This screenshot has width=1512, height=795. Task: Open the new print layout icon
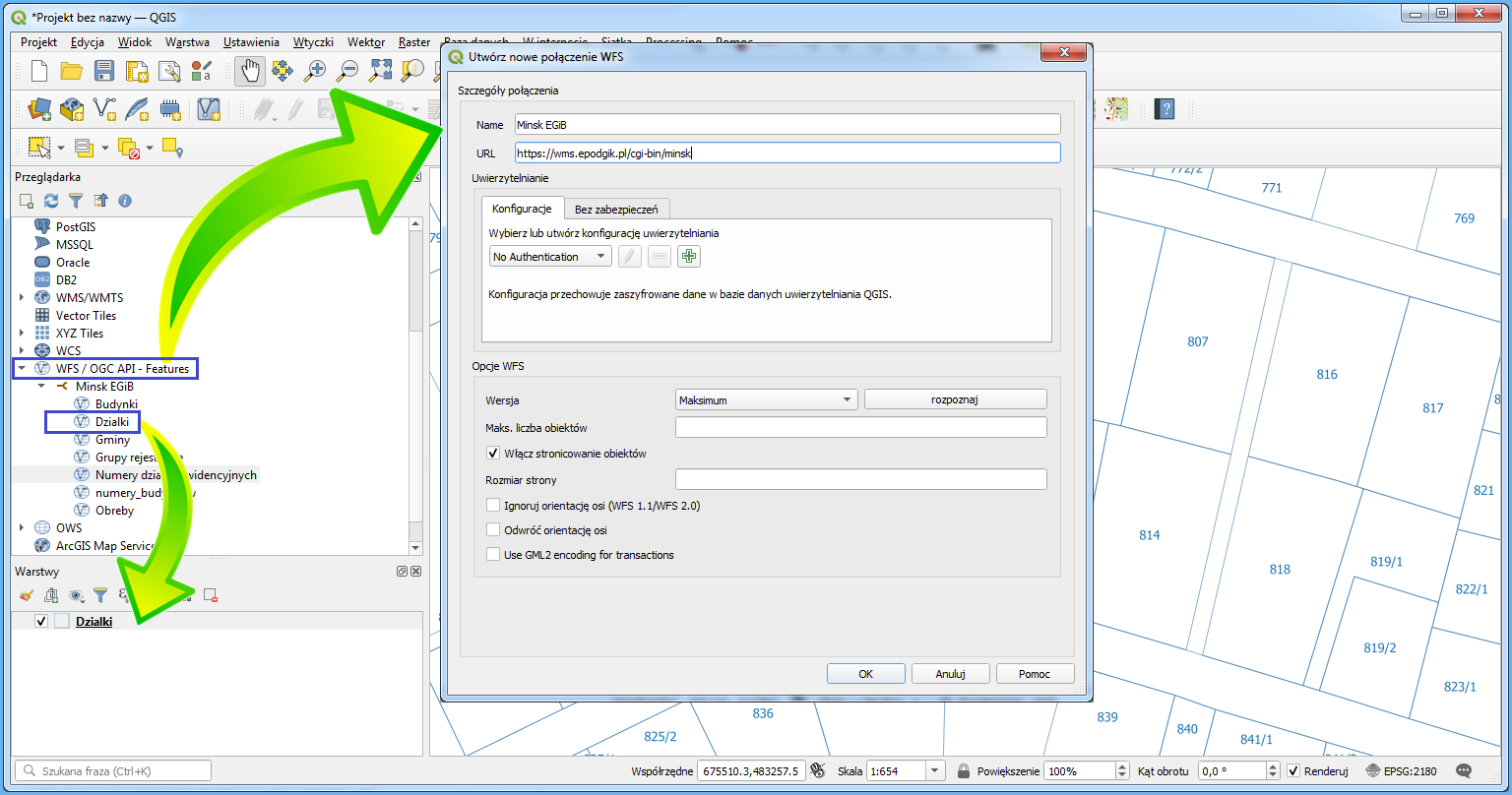click(137, 71)
